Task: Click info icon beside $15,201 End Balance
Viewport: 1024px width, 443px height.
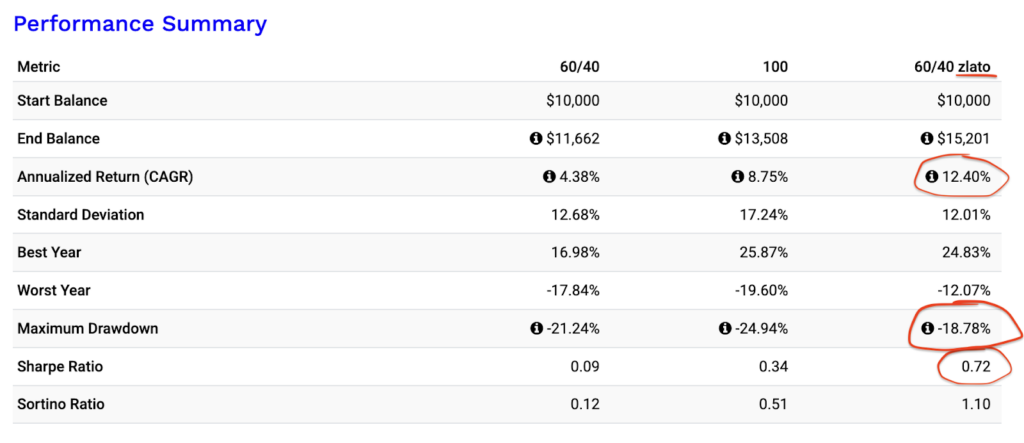Action: [927, 139]
